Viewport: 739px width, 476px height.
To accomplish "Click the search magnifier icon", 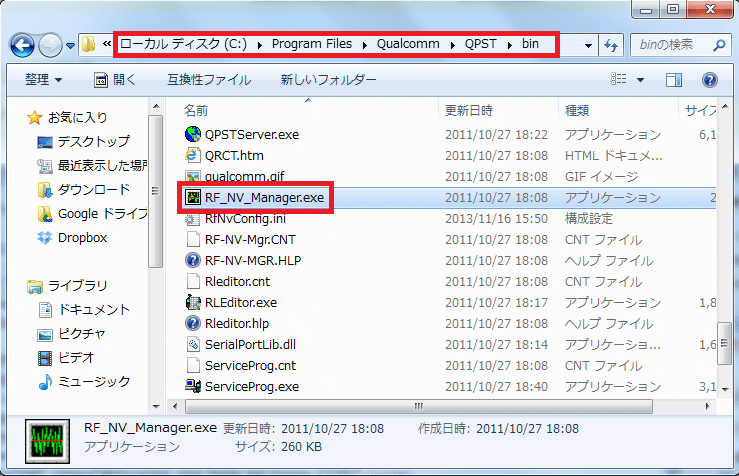I will click(719, 45).
